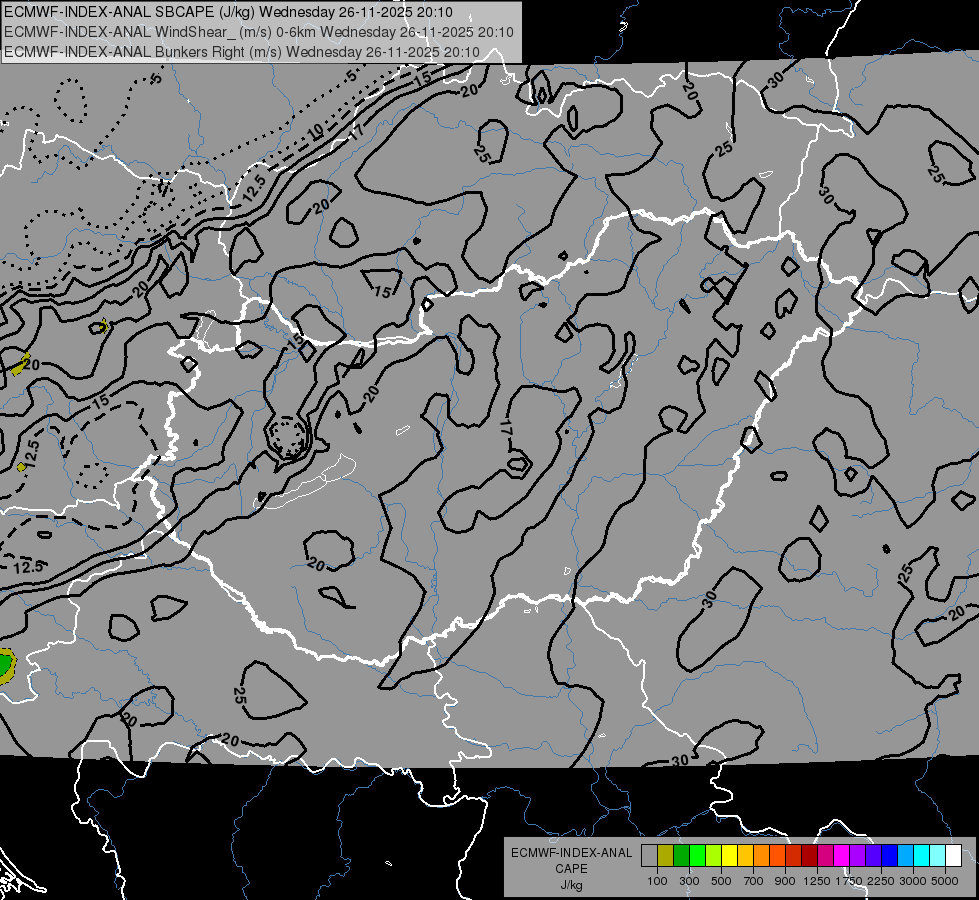Select the pink-magenta swatch after 1250
This screenshot has width=979, height=900.
825,856
